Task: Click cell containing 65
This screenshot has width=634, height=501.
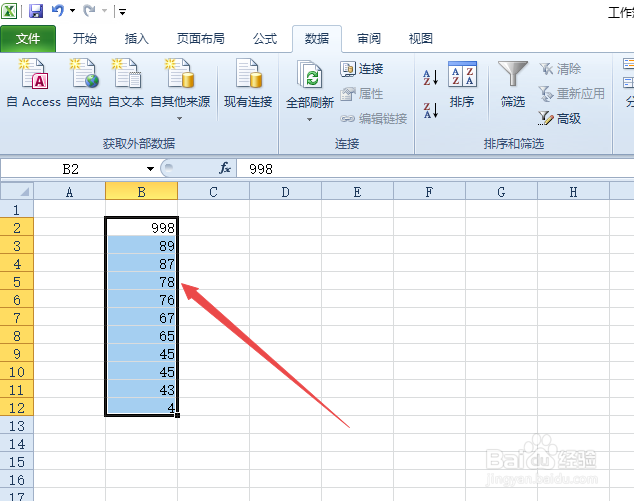Action: (x=142, y=336)
